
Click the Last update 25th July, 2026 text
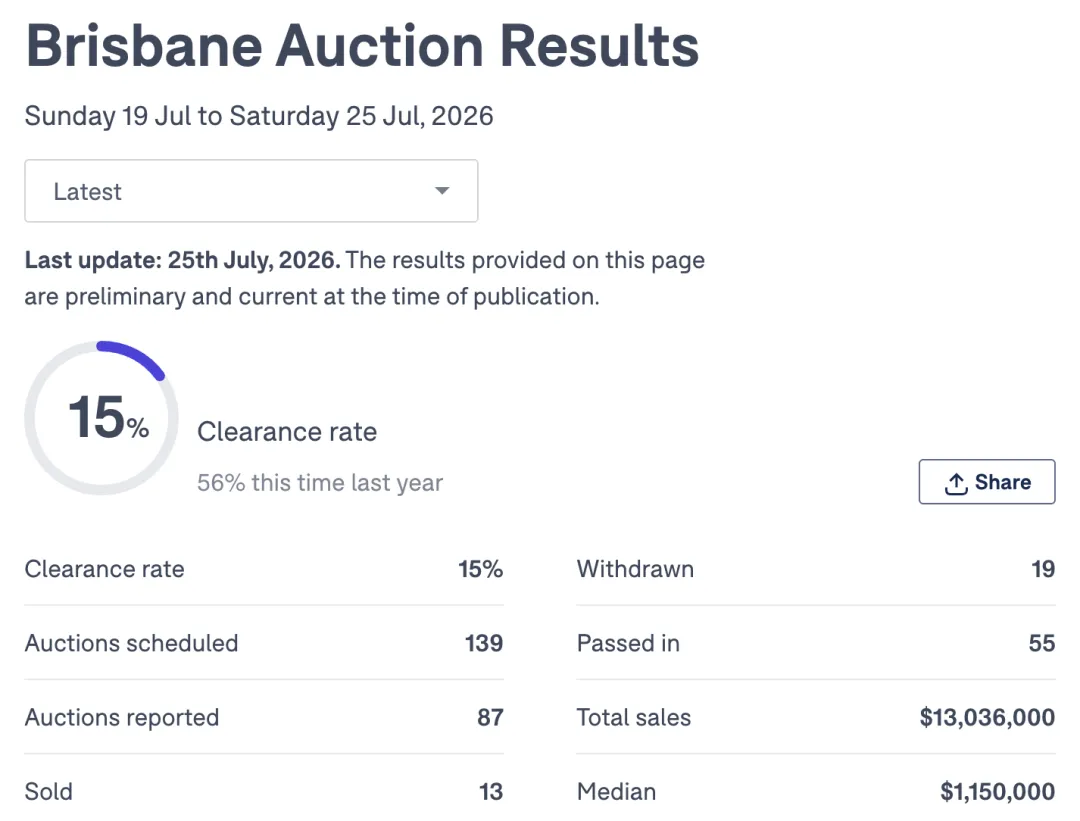click(183, 260)
